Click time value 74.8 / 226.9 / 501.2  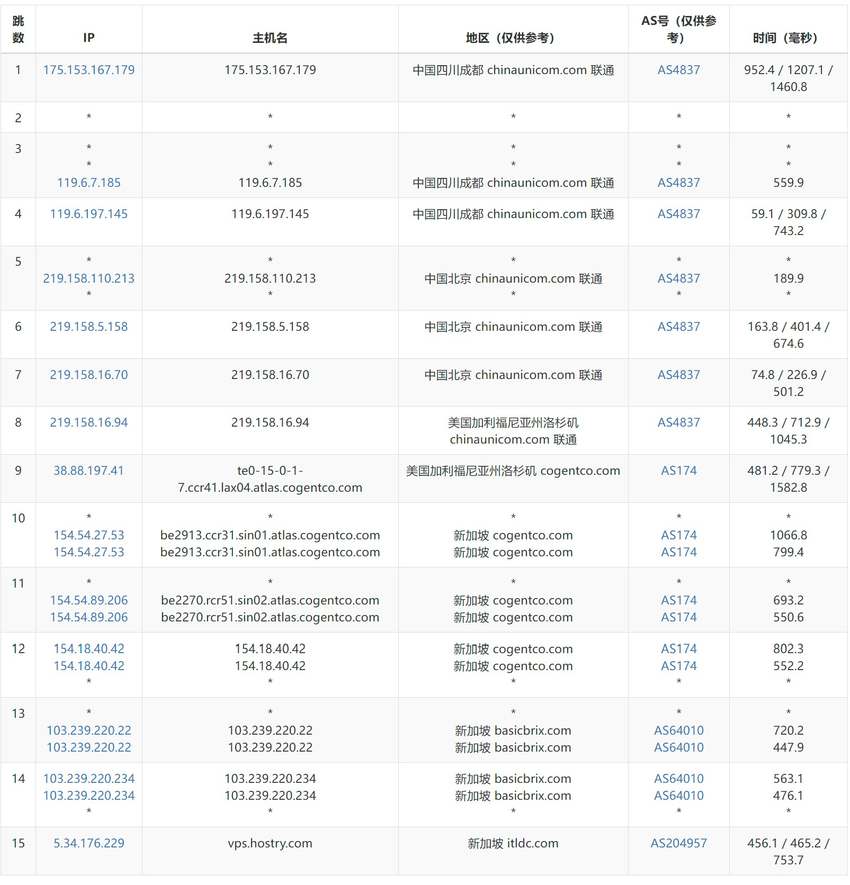coord(788,383)
